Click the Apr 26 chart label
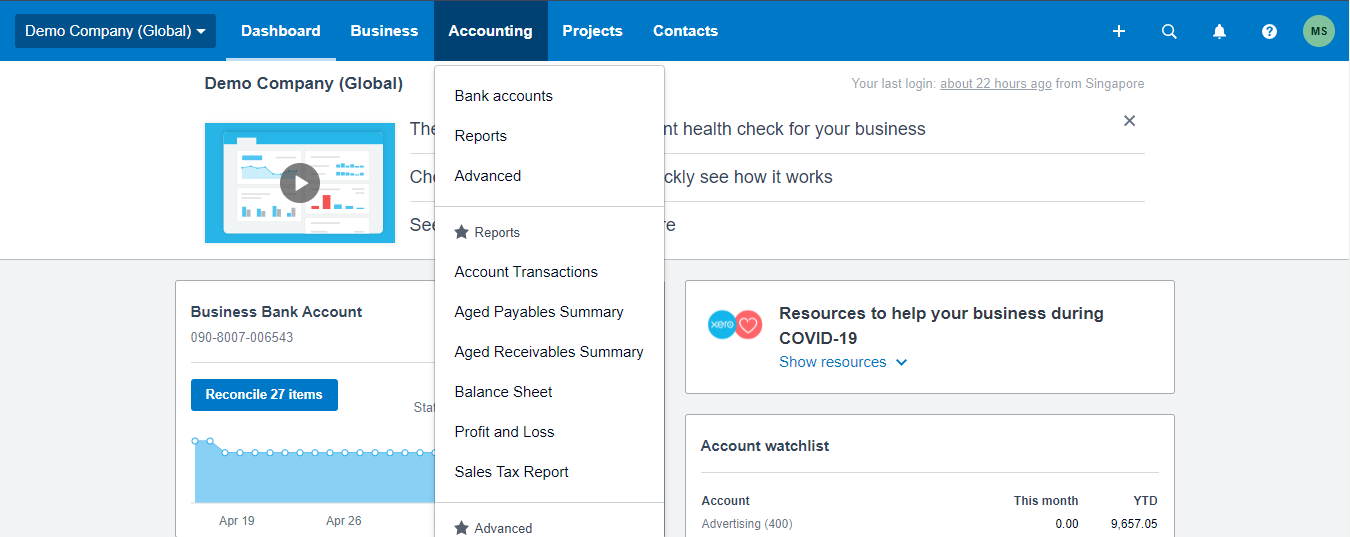Screen dimensions: 1350x537 pyautogui.click(x=343, y=521)
